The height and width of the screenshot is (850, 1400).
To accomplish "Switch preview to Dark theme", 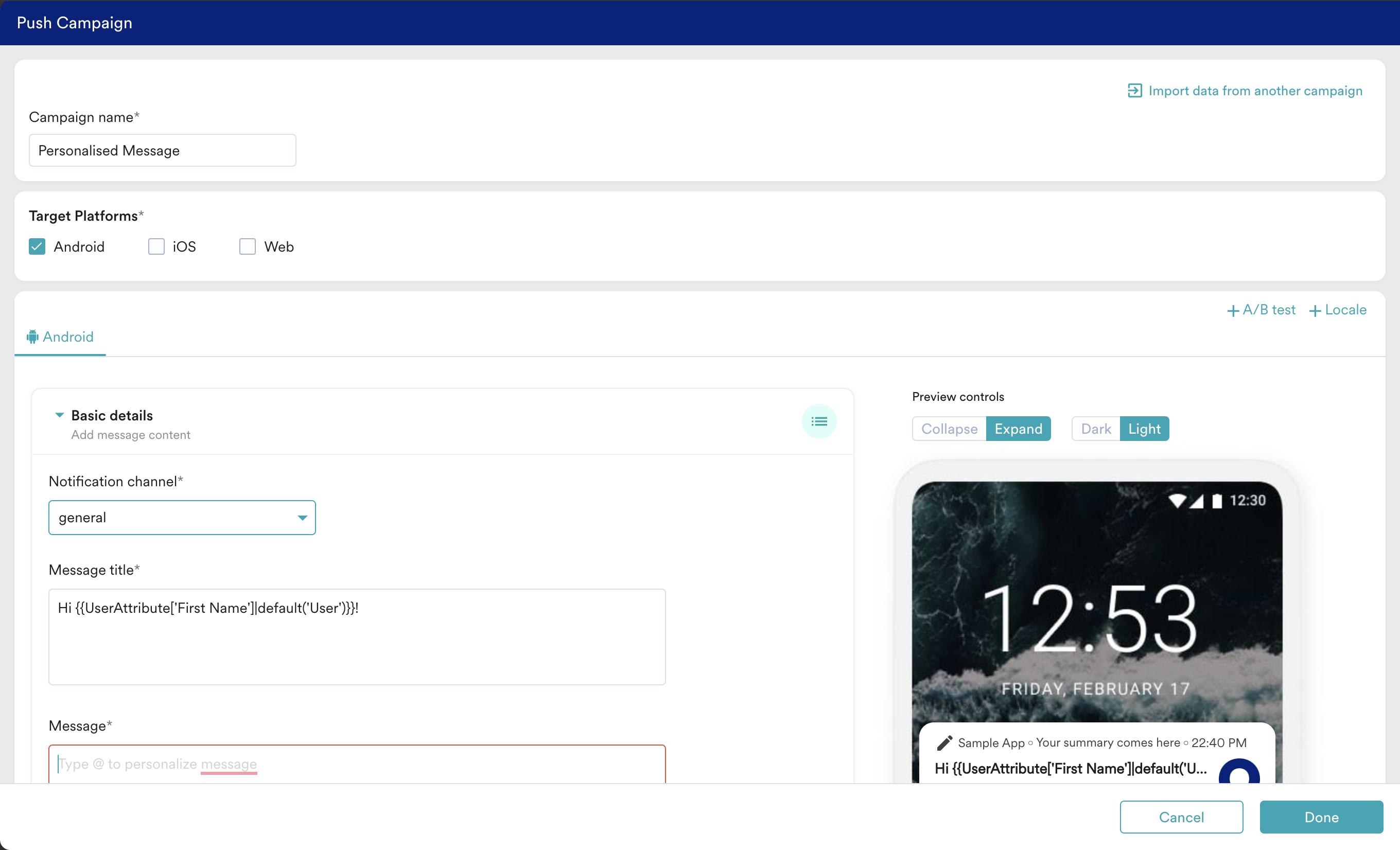I will (x=1095, y=429).
